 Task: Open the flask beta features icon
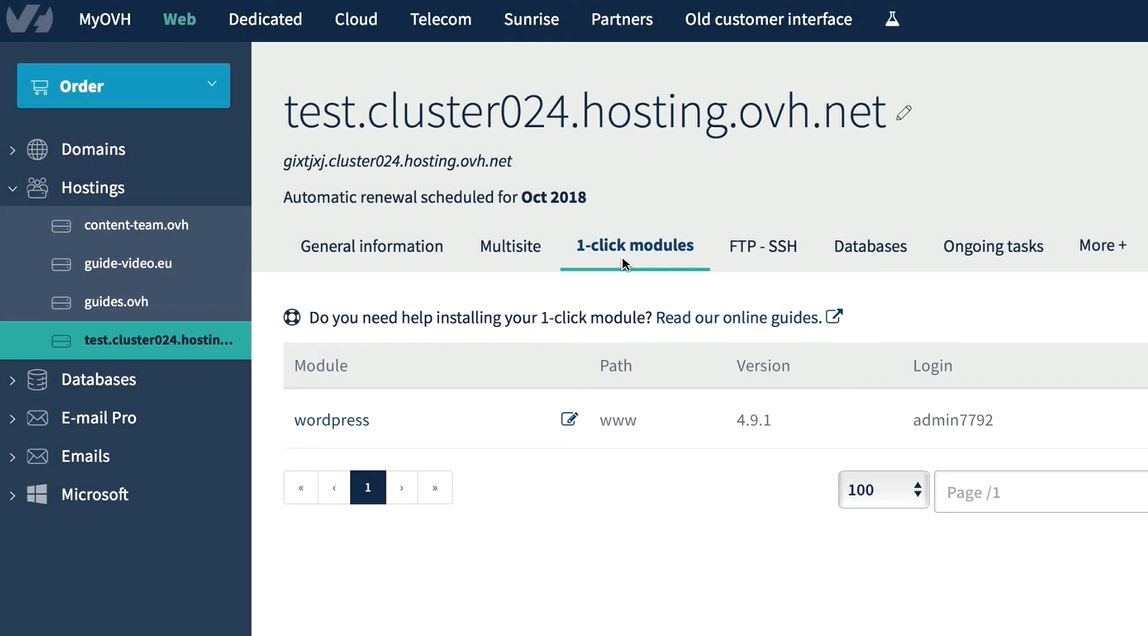[x=892, y=19]
